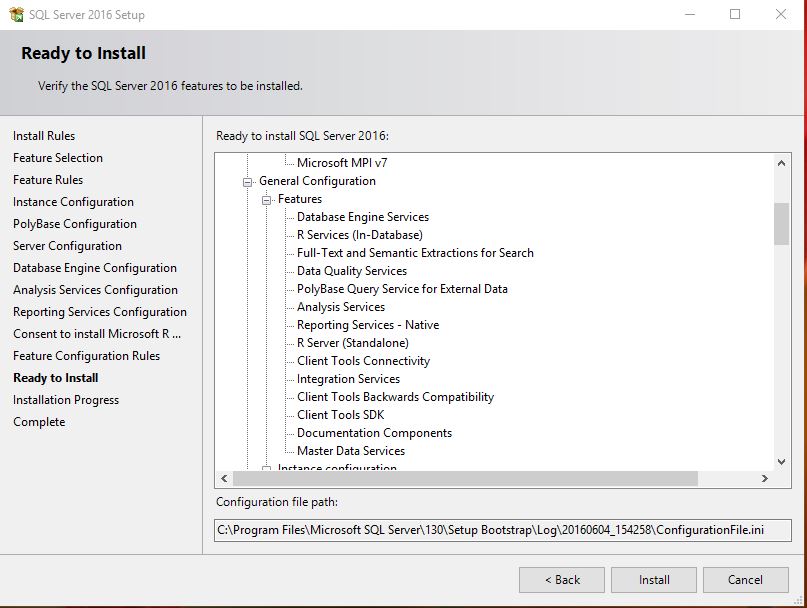Click the Back button
The width and height of the screenshot is (807, 608).
click(561, 580)
